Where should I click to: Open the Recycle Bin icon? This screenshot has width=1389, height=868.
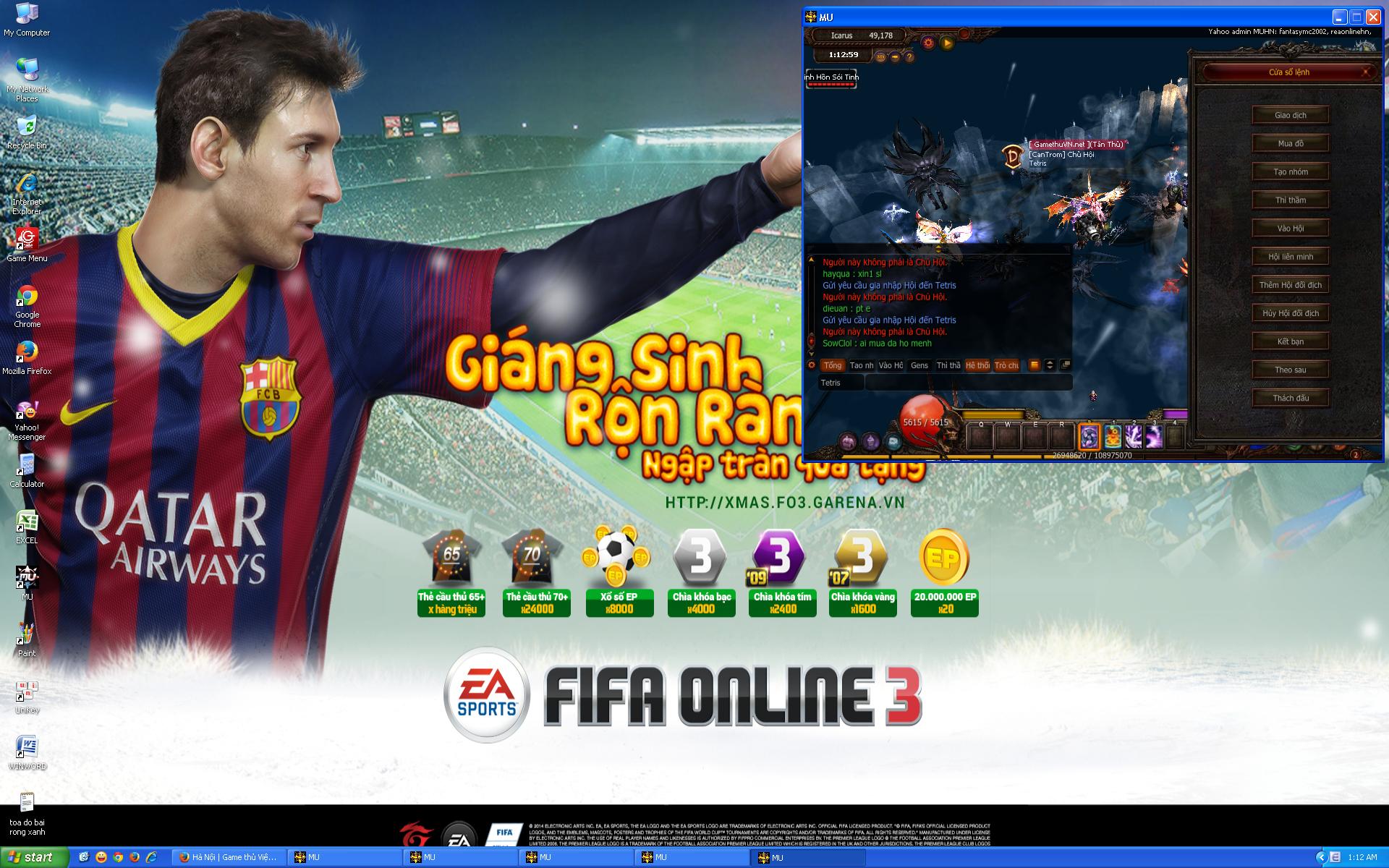pos(27,131)
